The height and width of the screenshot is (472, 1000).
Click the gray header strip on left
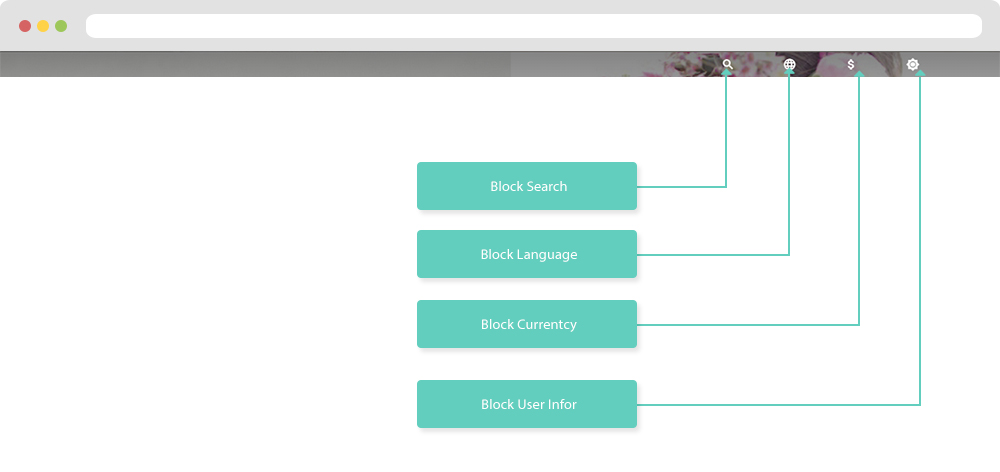[250, 64]
